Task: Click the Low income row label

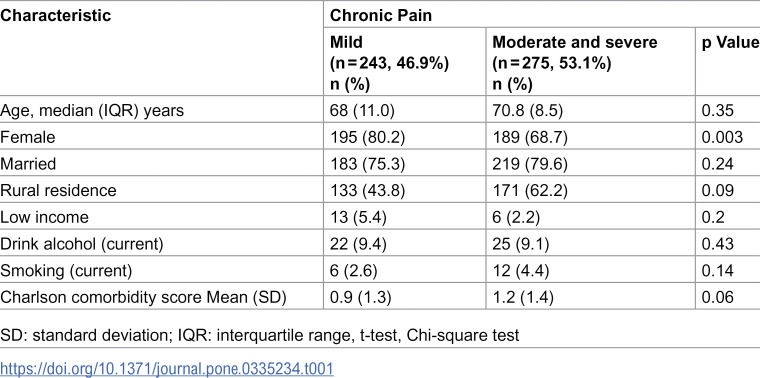Action: [45, 217]
